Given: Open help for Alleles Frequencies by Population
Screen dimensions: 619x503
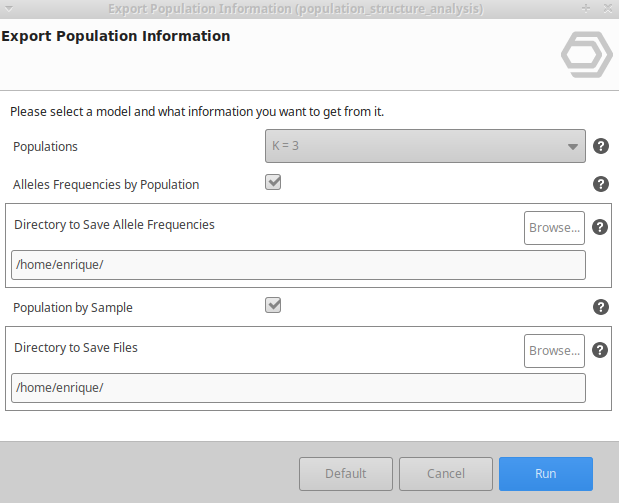Looking at the screenshot, I should pos(601,184).
